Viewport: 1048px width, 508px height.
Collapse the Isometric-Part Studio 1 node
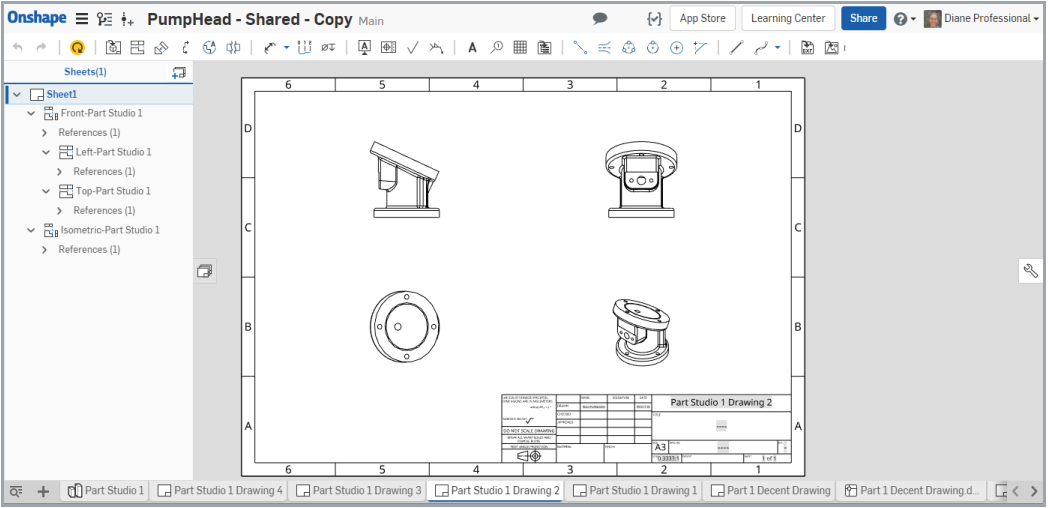point(31,231)
